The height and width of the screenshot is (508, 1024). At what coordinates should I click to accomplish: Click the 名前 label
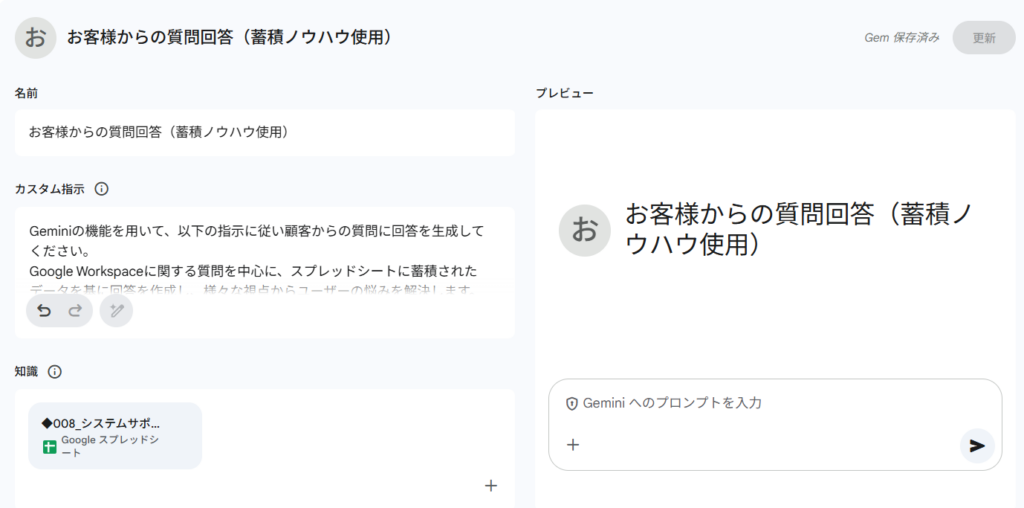(x=25, y=93)
